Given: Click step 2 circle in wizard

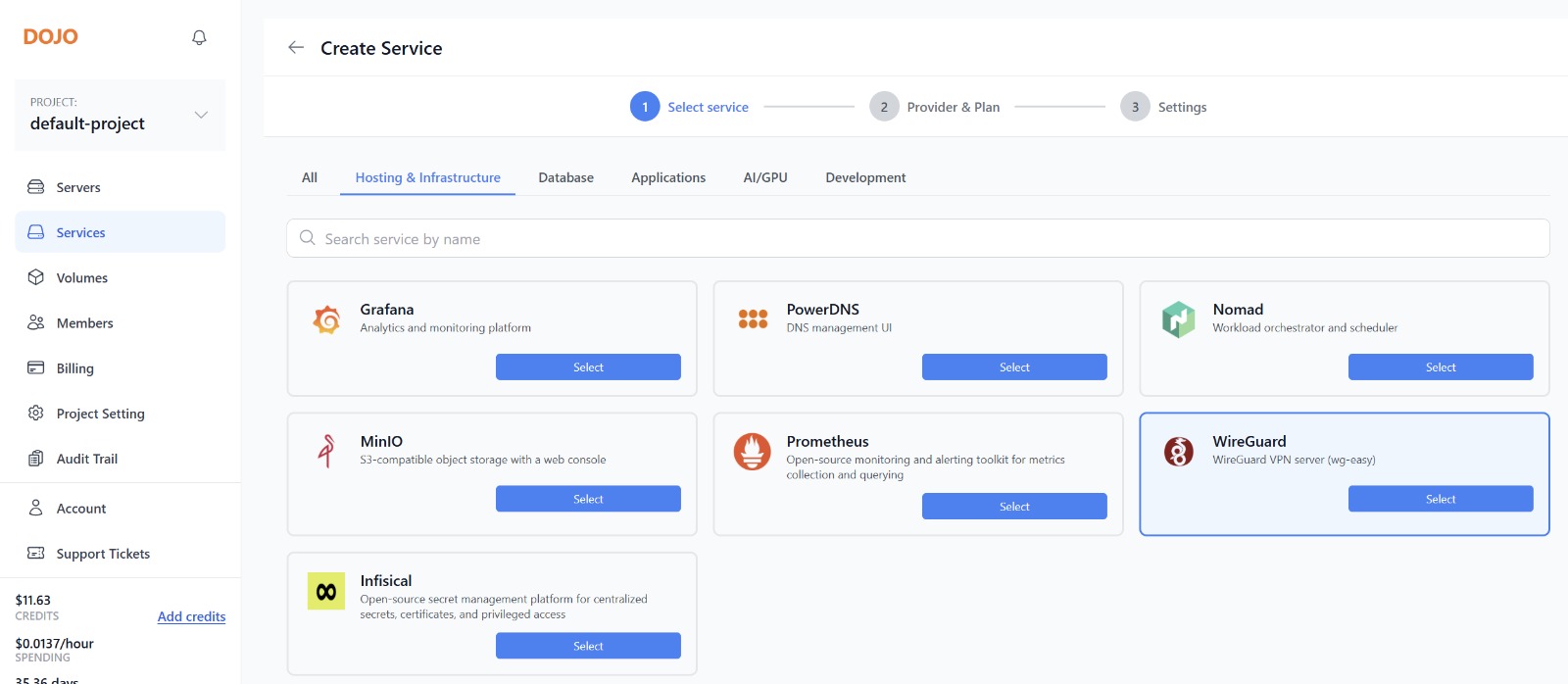Looking at the screenshot, I should coord(884,107).
